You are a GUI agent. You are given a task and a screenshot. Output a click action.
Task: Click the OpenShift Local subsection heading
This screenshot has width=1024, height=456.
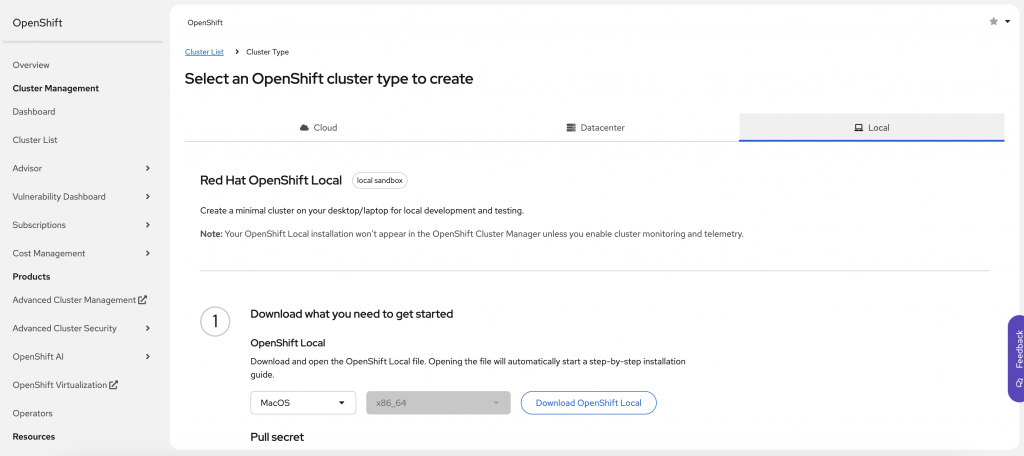tap(288, 343)
